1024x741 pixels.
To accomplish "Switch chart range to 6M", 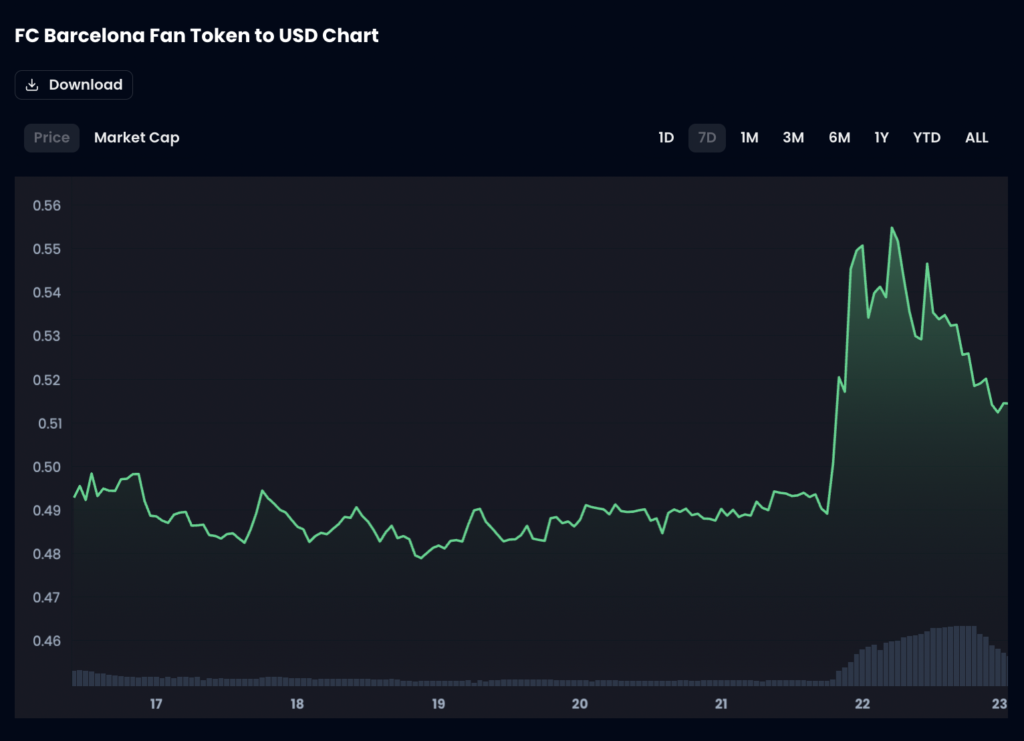I will 839,138.
